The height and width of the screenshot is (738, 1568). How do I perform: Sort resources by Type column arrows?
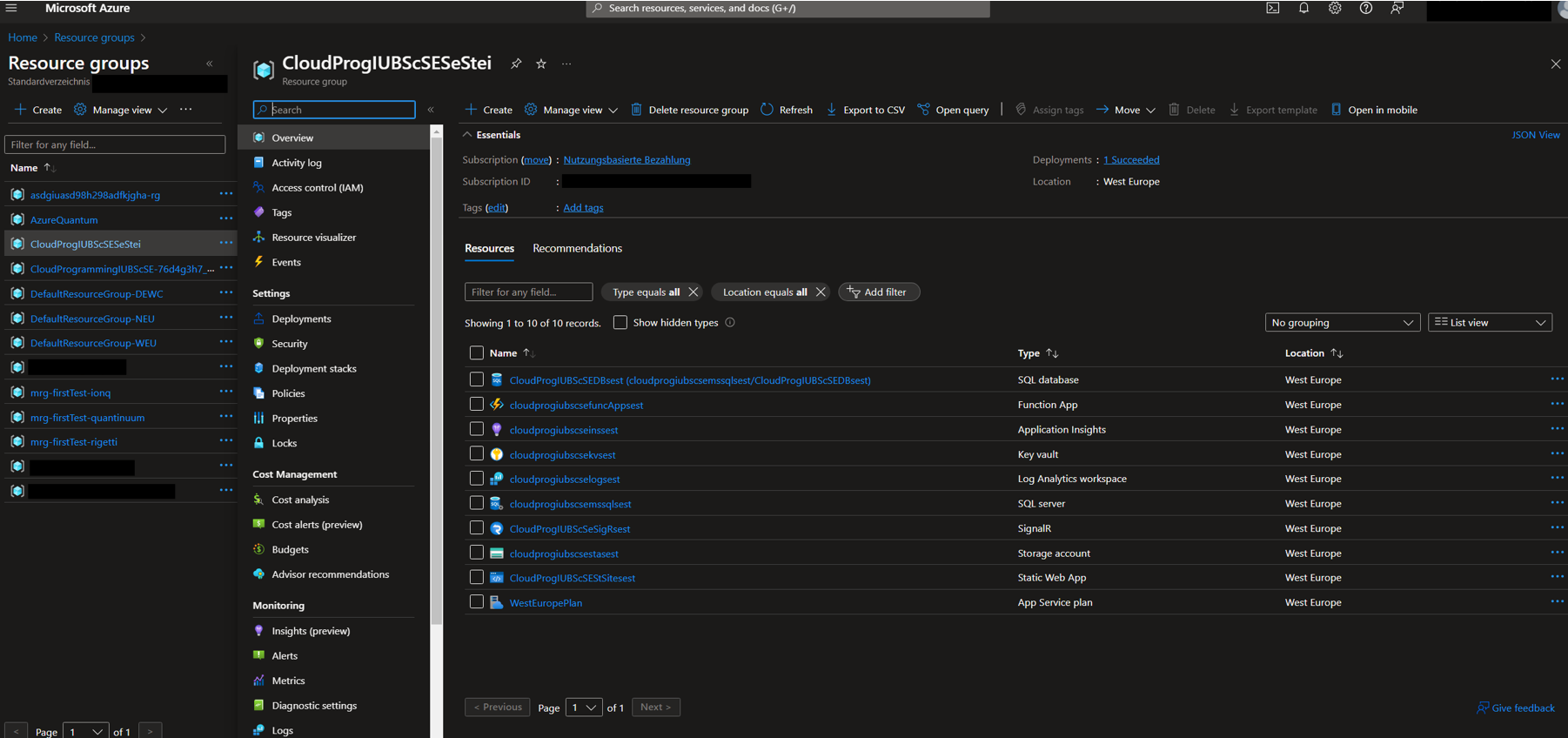click(1053, 353)
